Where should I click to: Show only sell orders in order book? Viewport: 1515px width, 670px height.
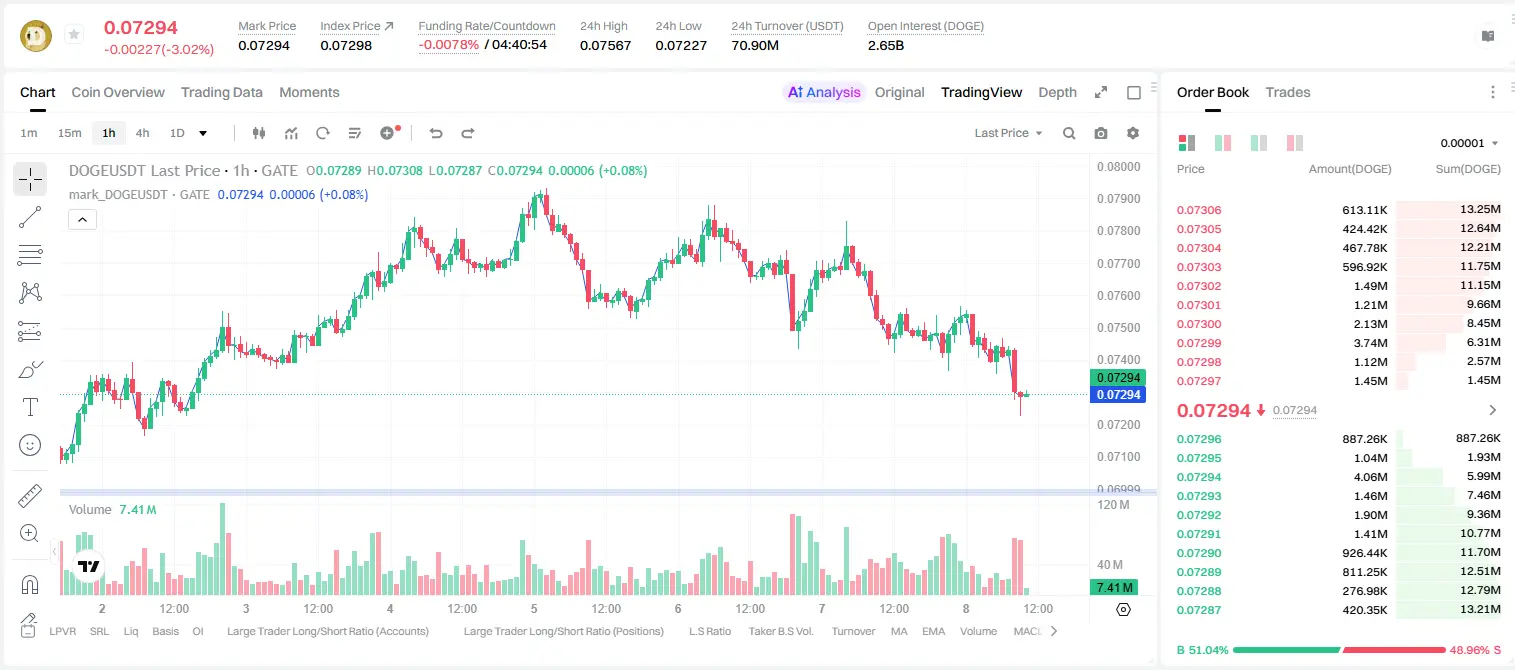pyautogui.click(x=1295, y=143)
